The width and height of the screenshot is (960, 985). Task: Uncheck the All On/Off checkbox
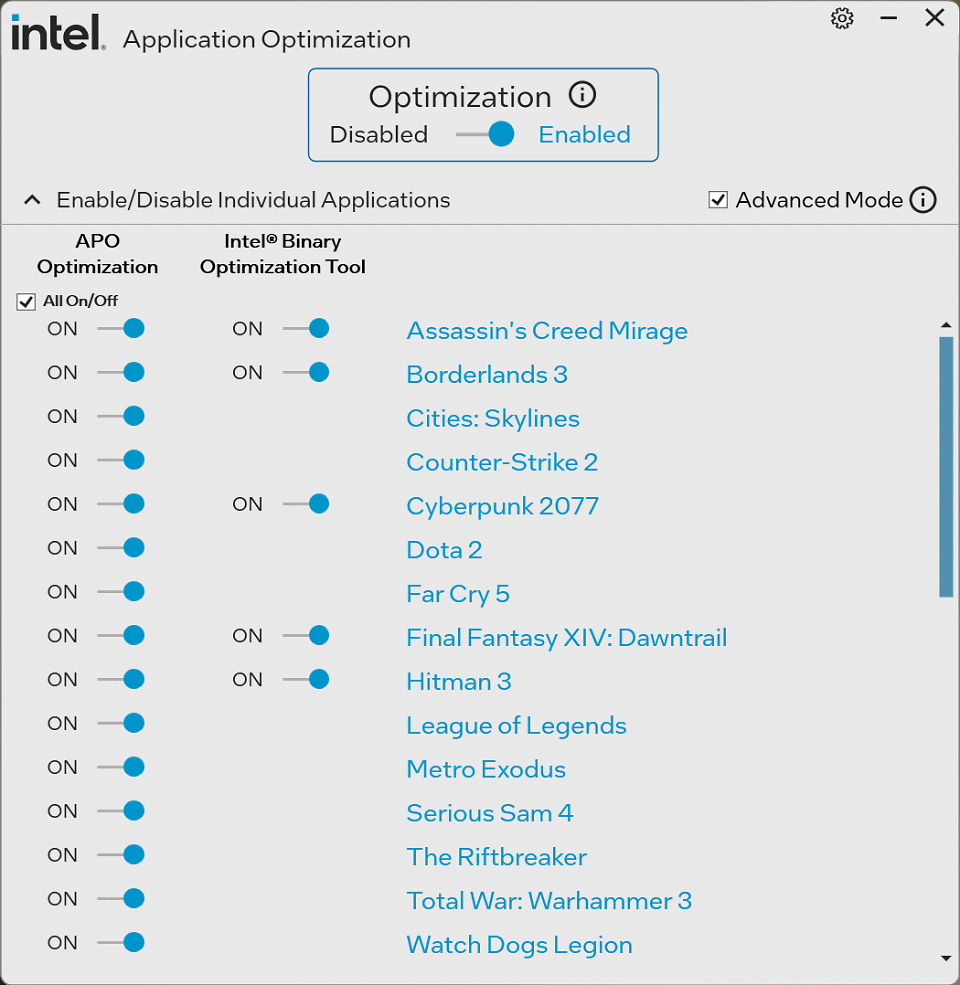click(x=26, y=302)
